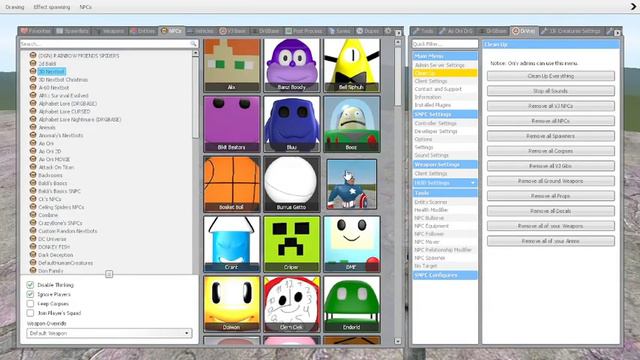Select 3D Nextbot Christmas category

click(x=63, y=80)
